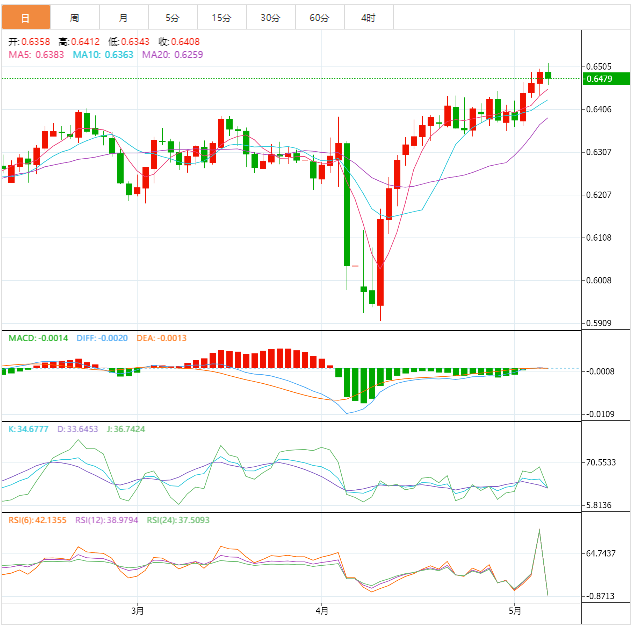Screen dimensions: 633x628
Task: Open the 月 monthly chart tab
Action: click(x=123, y=18)
